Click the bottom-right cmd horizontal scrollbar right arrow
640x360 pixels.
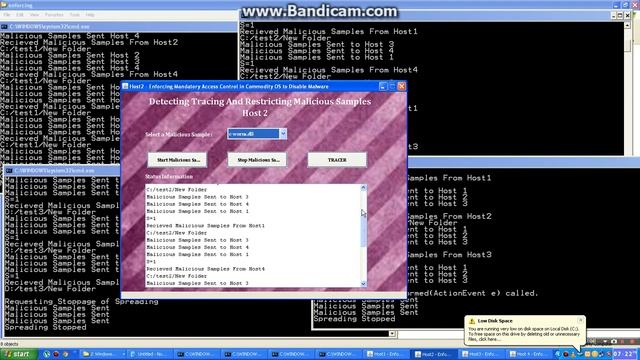pos(392,334)
